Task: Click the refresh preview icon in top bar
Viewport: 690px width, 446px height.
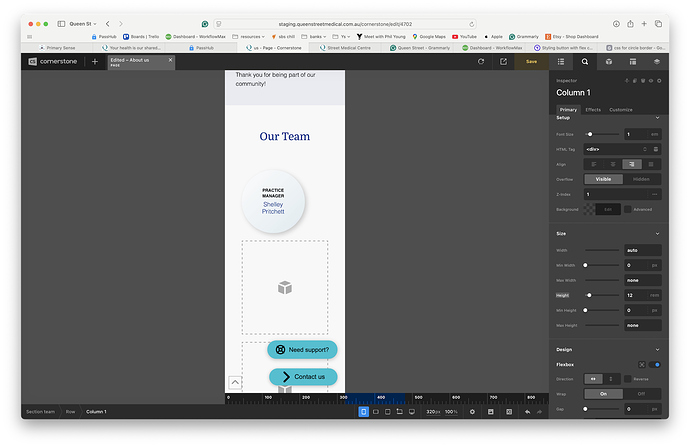Action: pyautogui.click(x=481, y=61)
